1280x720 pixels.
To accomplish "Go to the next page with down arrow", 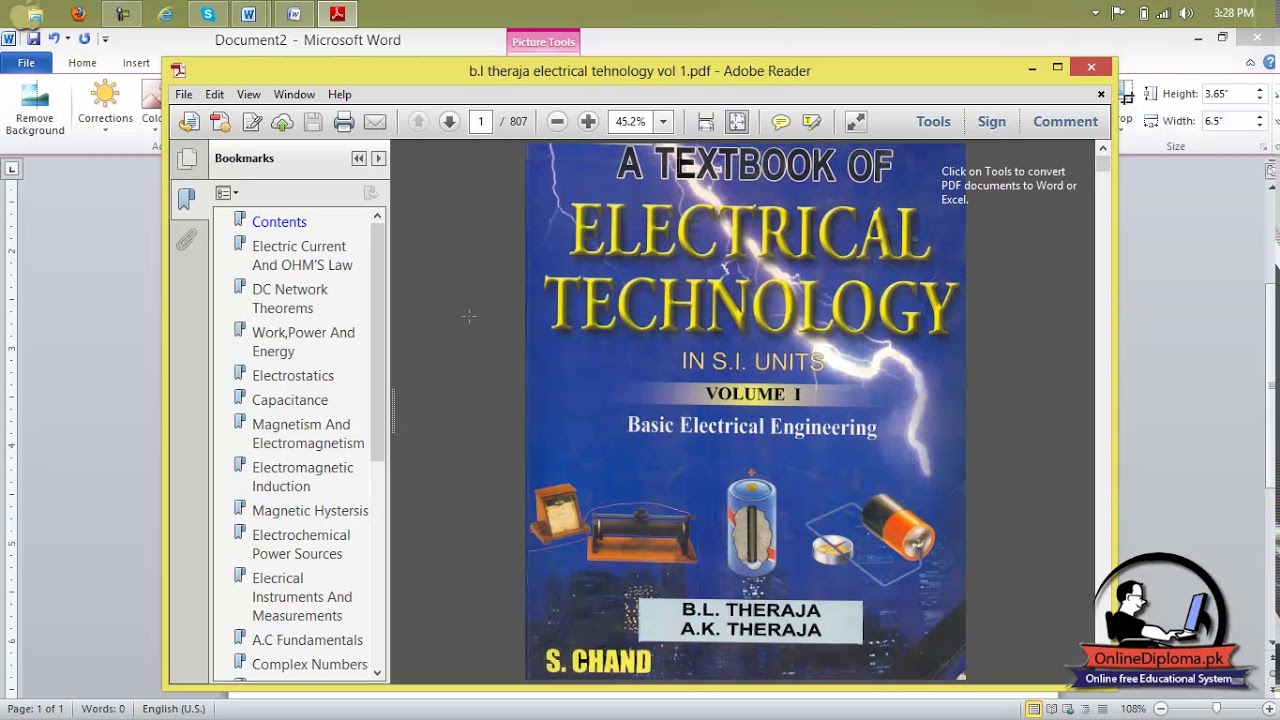I will [x=449, y=122].
